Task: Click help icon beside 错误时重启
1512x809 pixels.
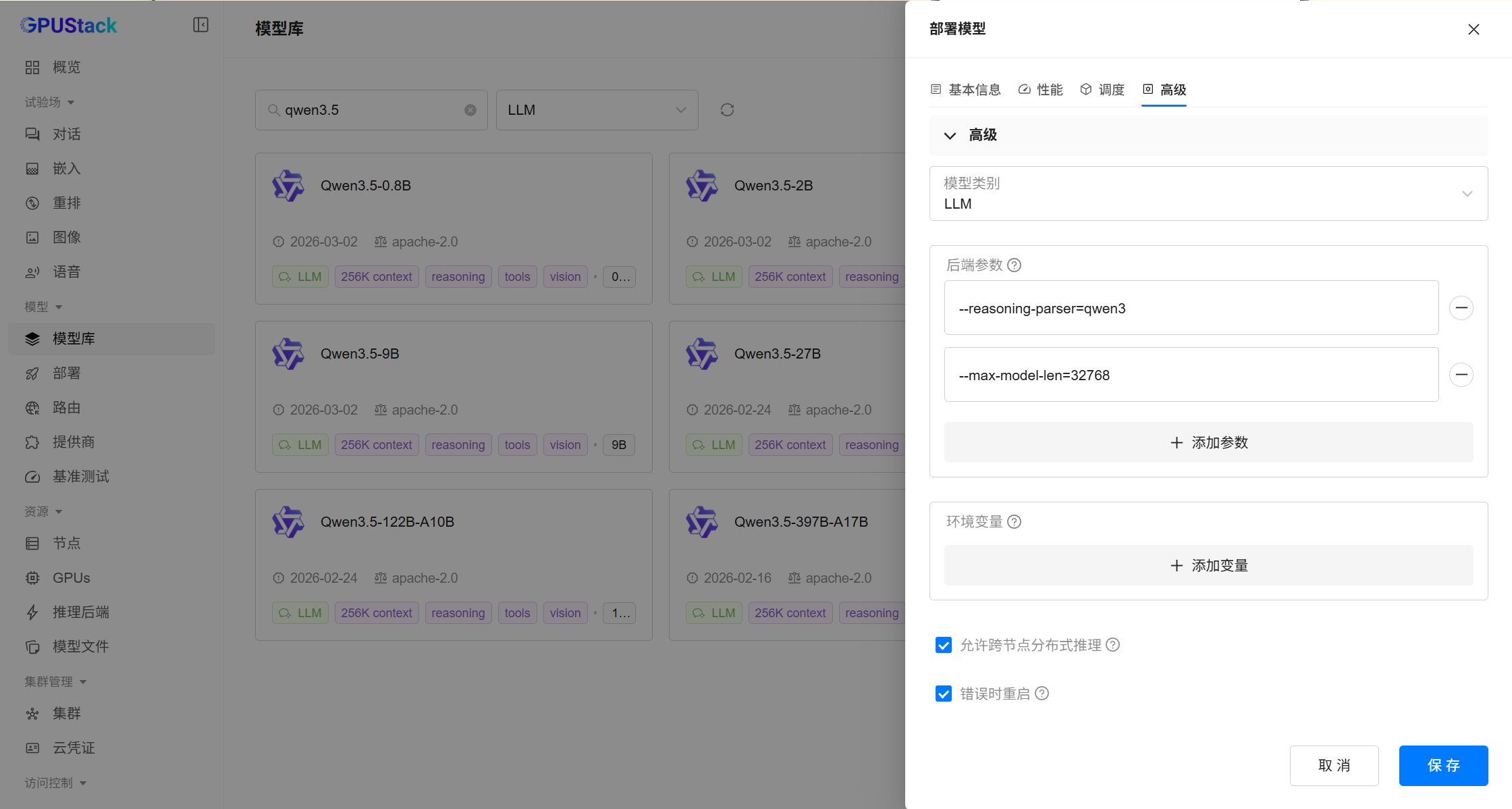Action: [1042, 694]
